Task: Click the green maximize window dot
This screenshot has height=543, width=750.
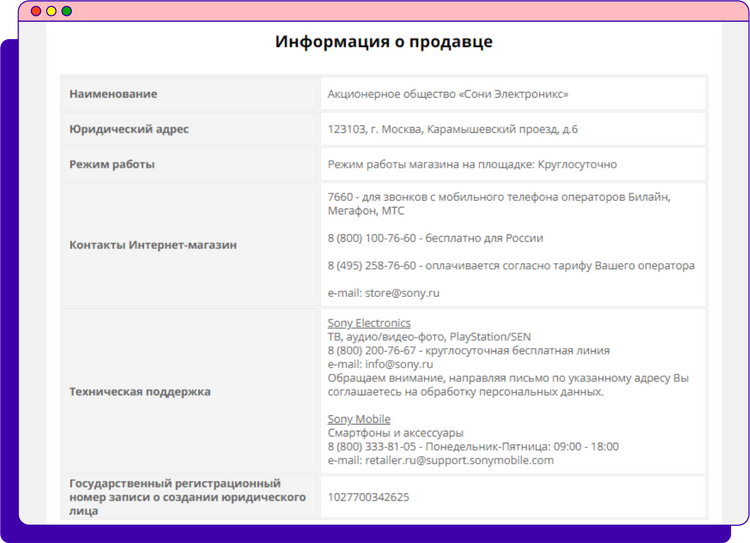Action: [67, 11]
